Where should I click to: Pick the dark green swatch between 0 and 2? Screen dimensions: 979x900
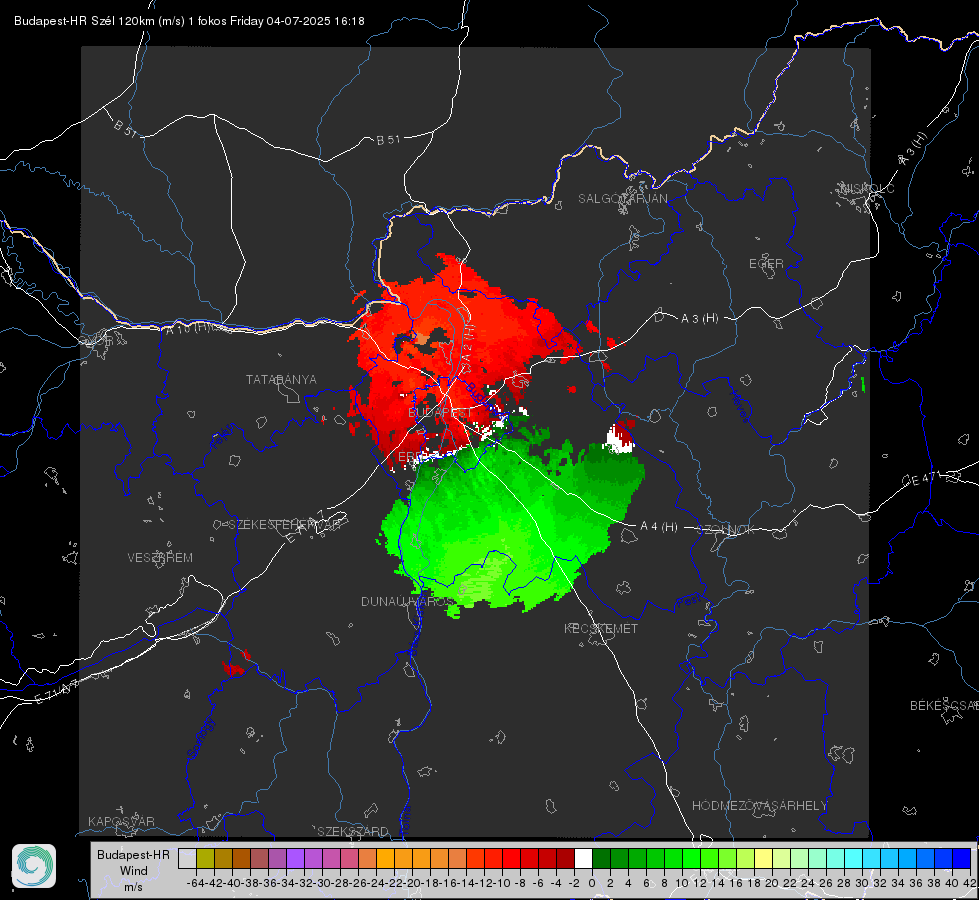[x=601, y=858]
